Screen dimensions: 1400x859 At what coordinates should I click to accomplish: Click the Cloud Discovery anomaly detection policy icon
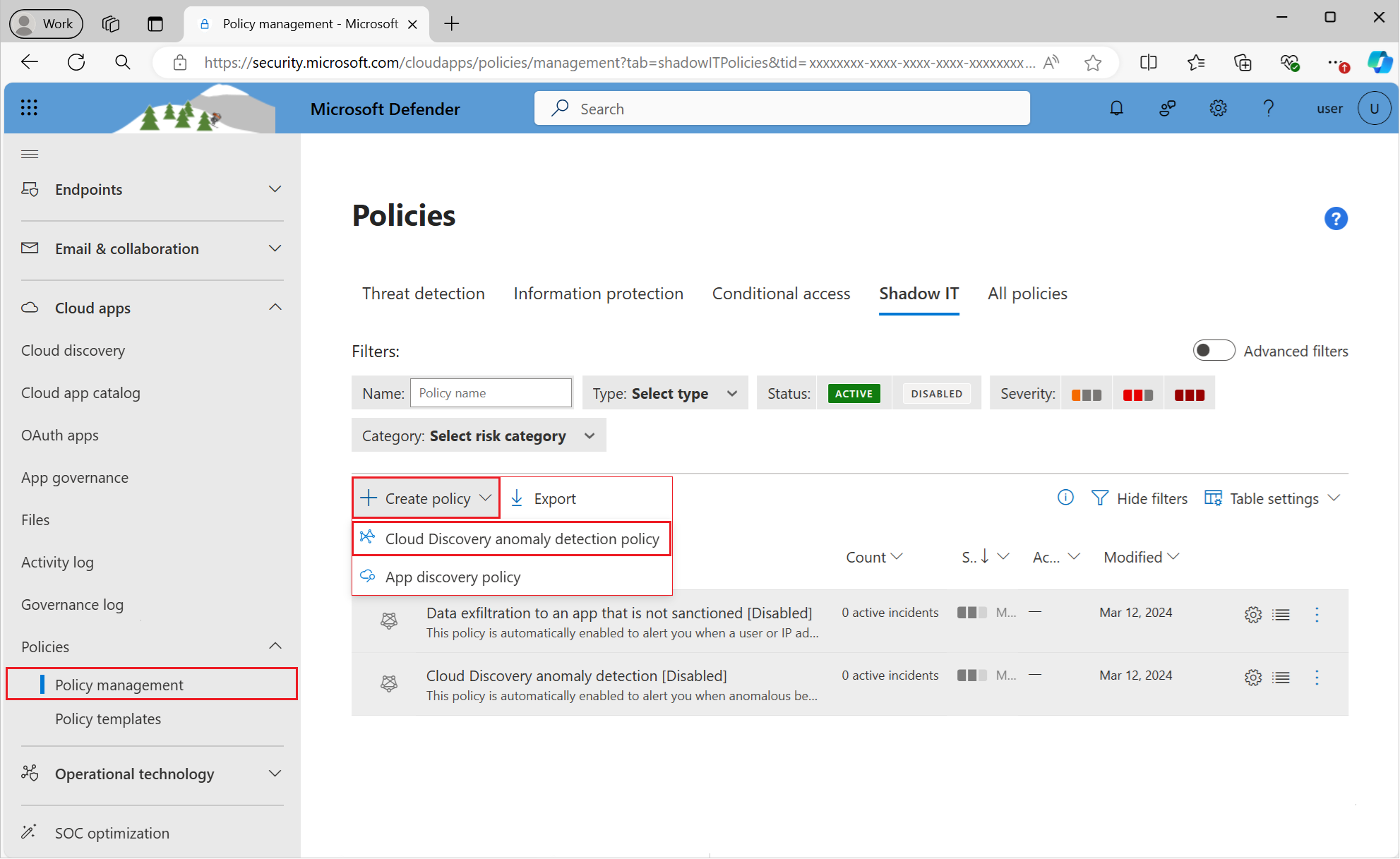pos(368,539)
